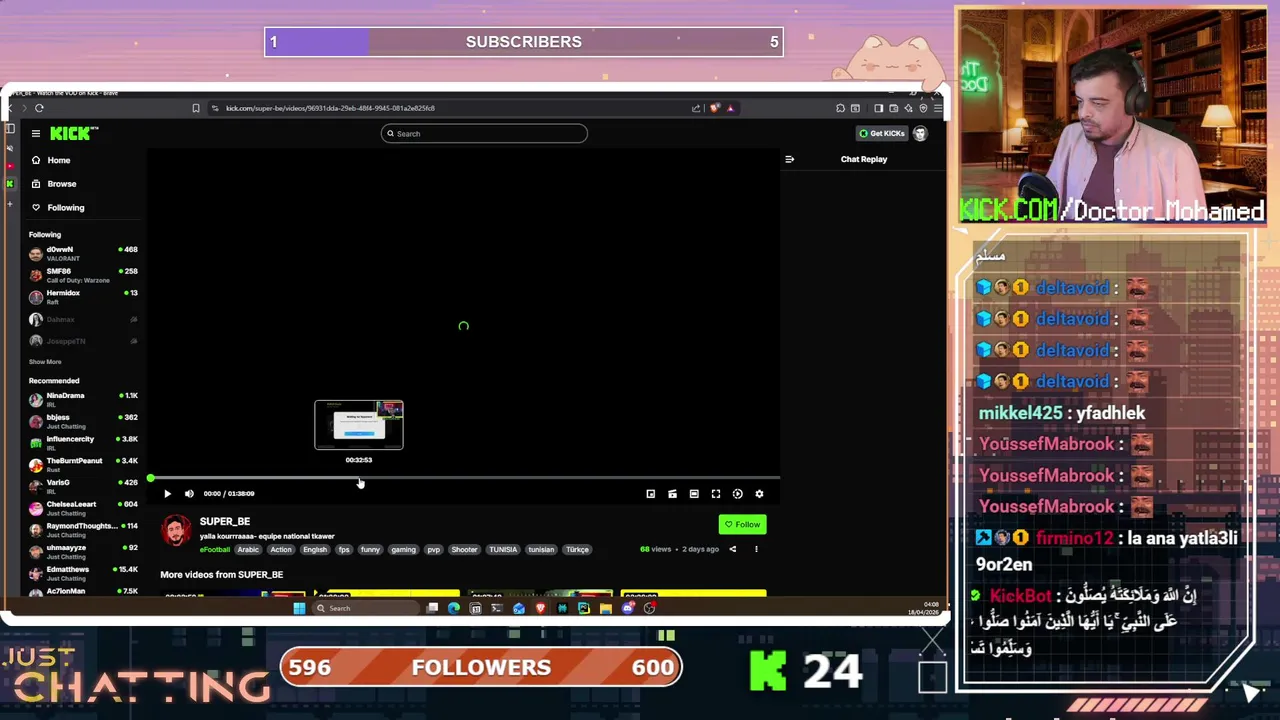Open browser extensions puzzle icon
This screenshot has height=720, width=1280.
[840, 108]
